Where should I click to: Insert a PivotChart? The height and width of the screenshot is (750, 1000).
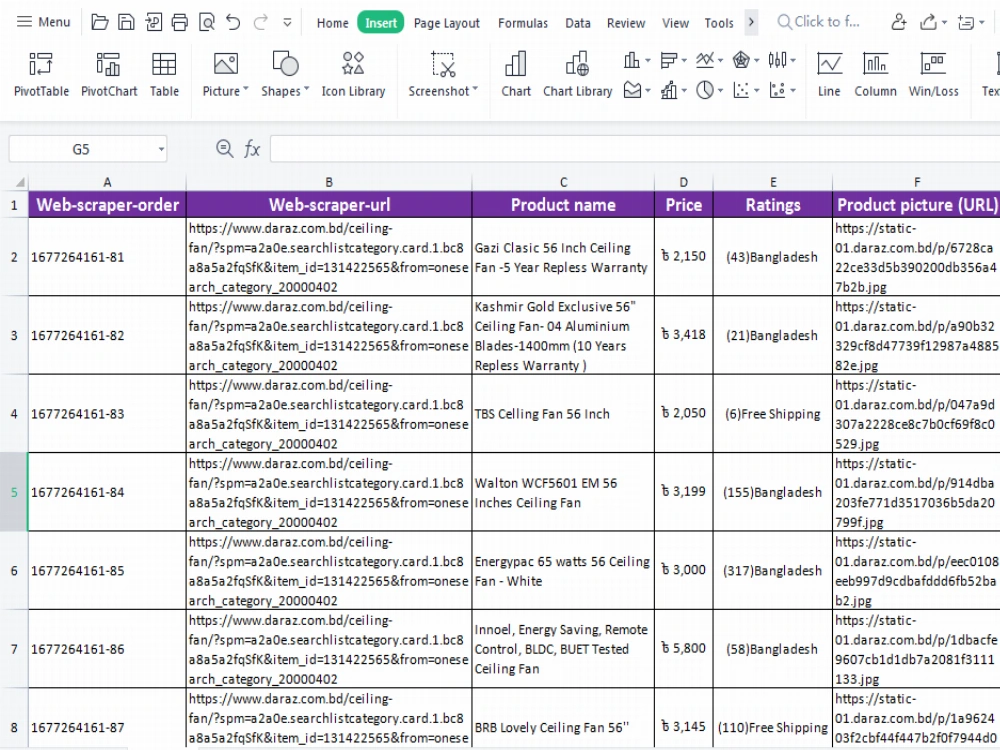pos(109,75)
